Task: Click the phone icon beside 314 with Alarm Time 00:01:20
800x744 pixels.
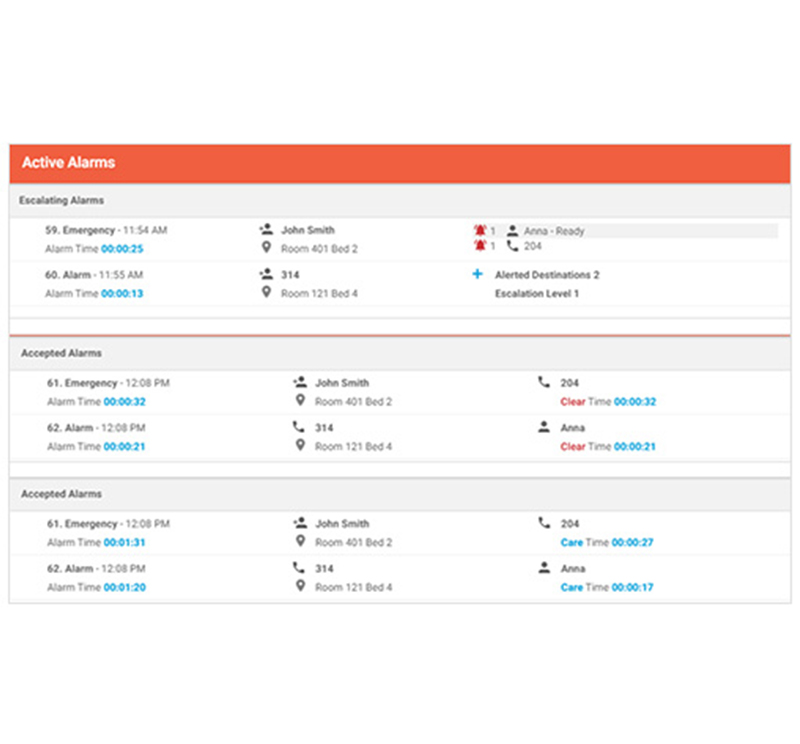Action: point(298,568)
